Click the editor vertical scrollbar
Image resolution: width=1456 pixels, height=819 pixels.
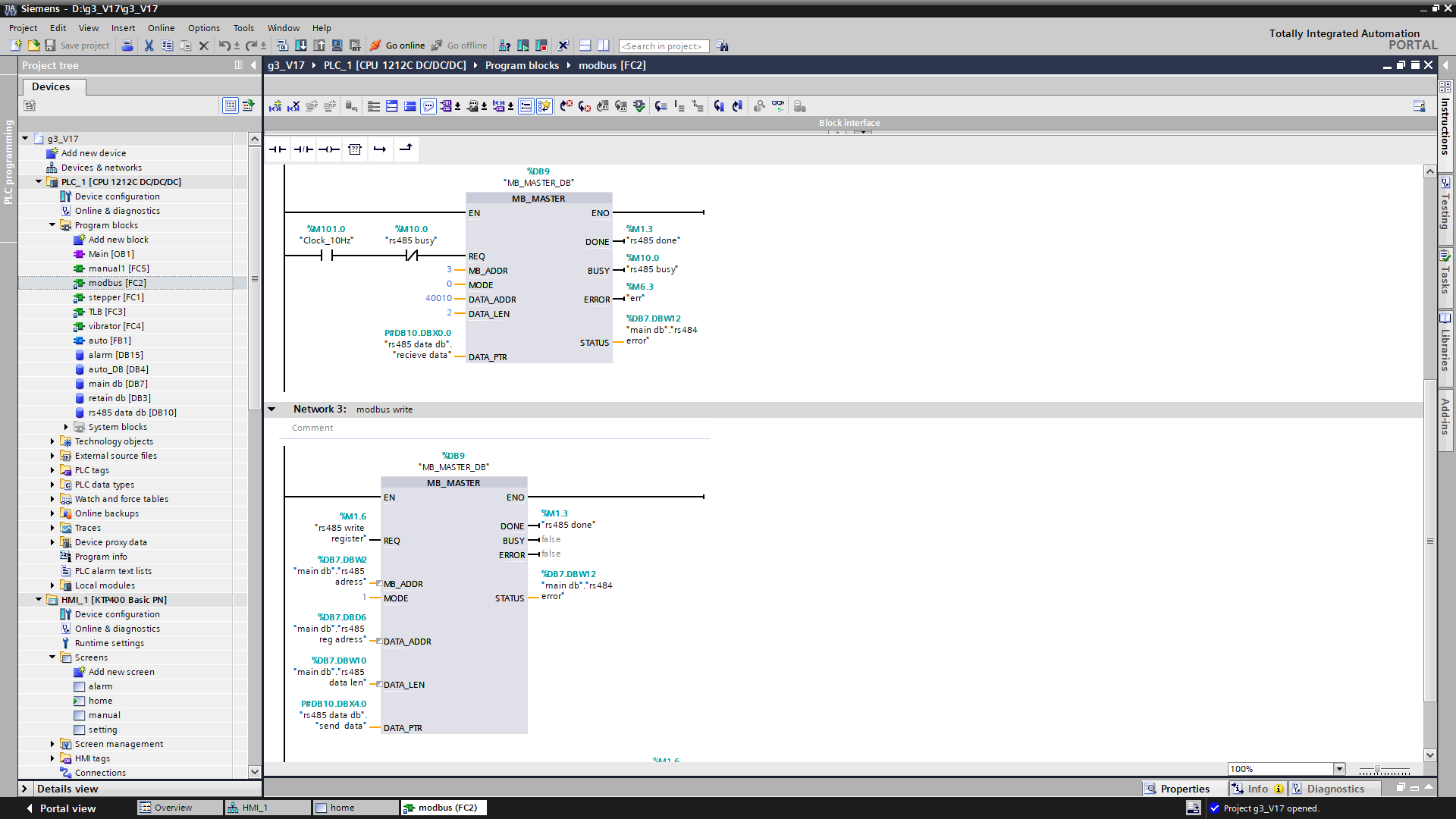1430,541
